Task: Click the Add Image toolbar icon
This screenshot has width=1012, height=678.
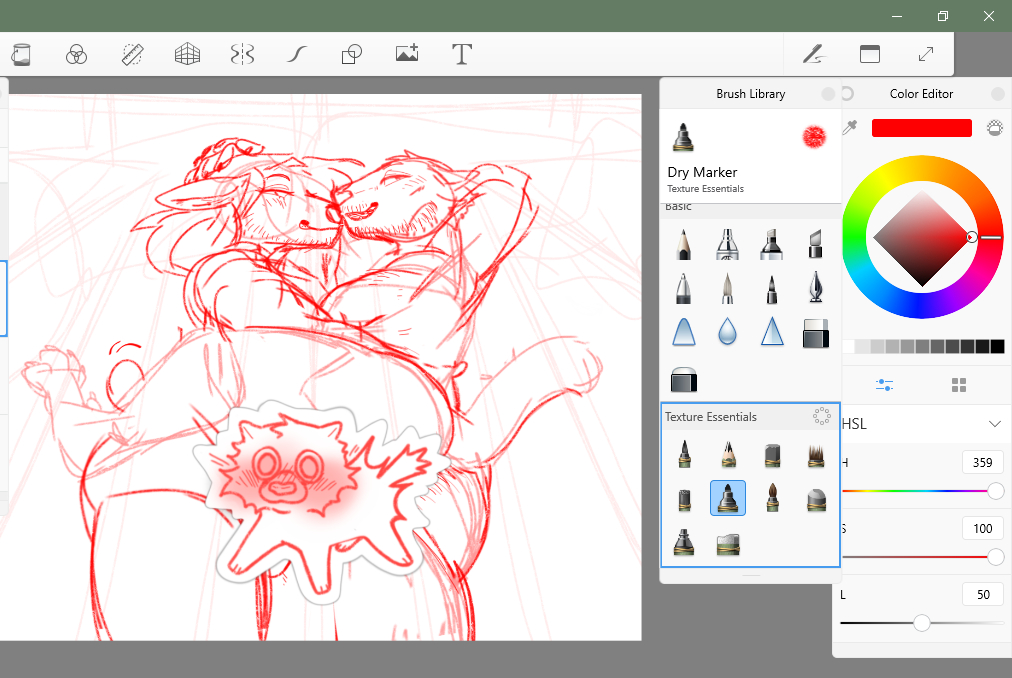Action: tap(406, 54)
